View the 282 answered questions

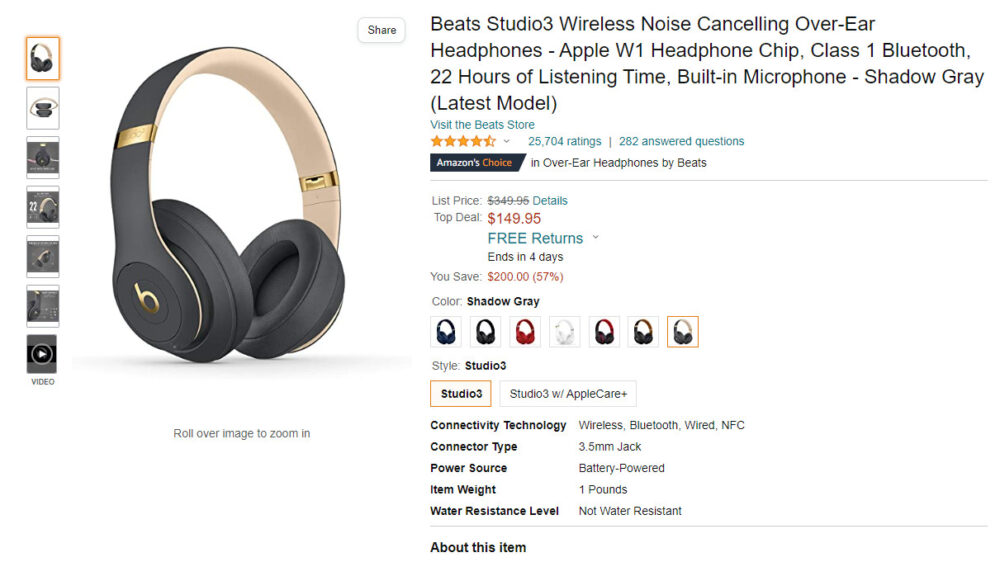[x=681, y=142]
